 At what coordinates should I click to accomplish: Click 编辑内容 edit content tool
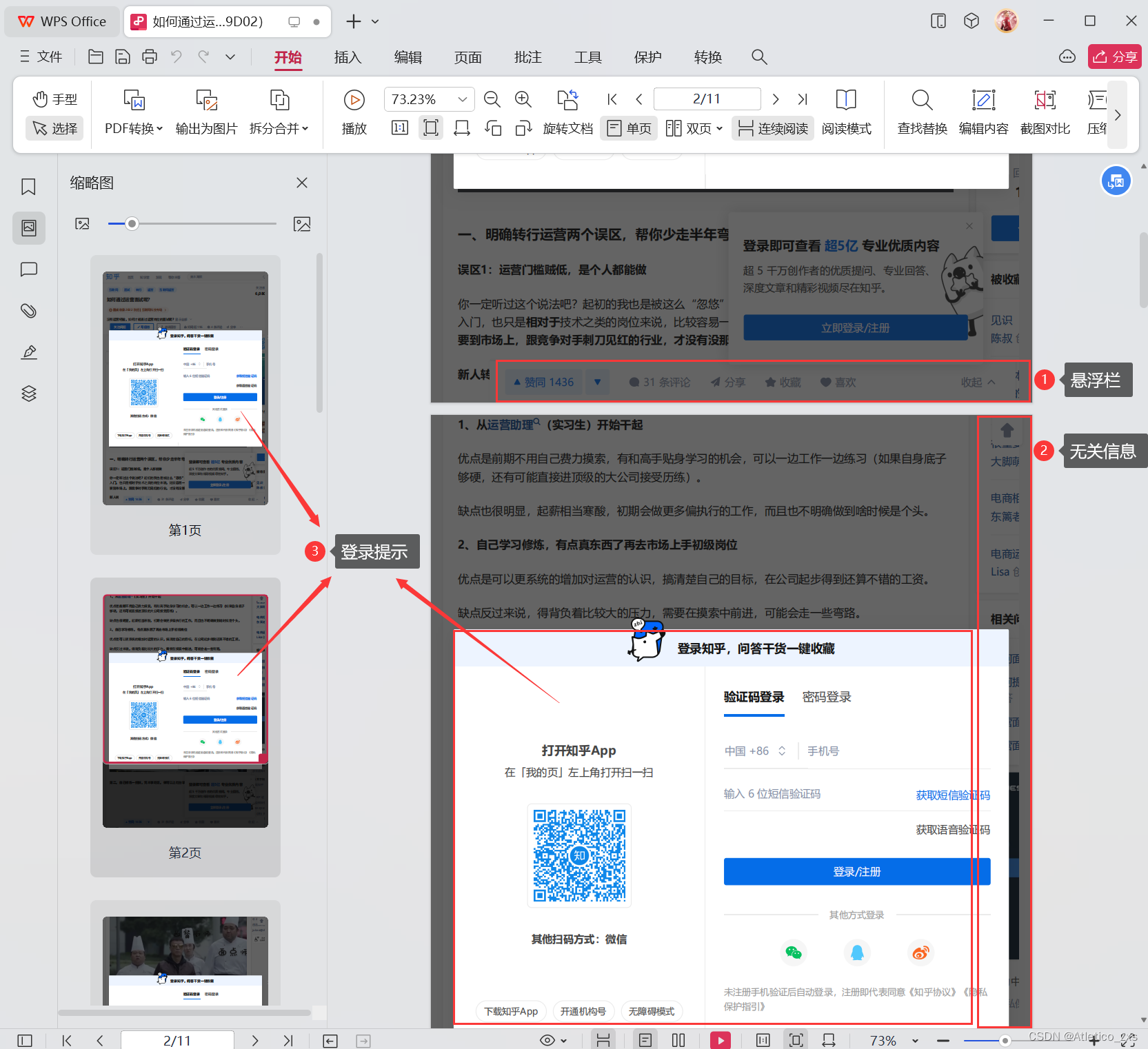pos(983,113)
